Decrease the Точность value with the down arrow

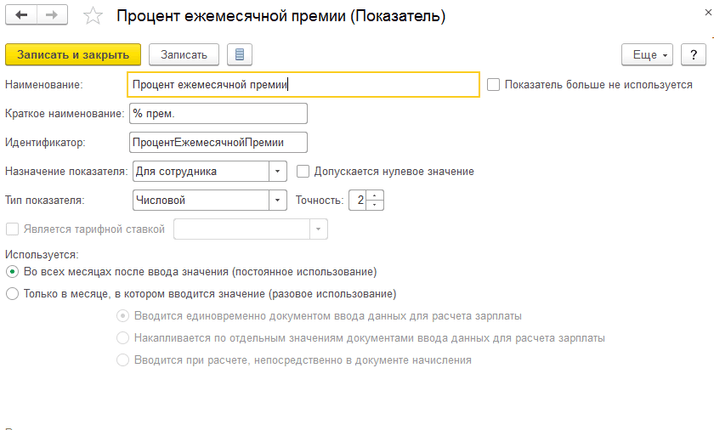(x=374, y=205)
